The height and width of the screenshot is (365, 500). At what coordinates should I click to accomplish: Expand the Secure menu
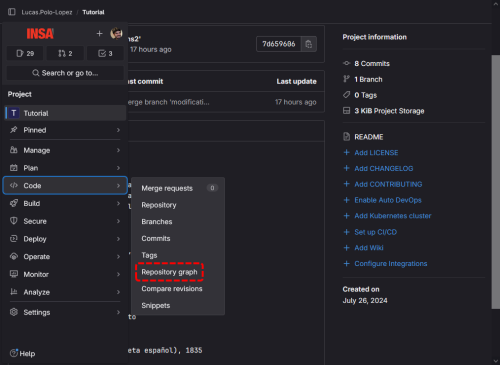tap(65, 221)
